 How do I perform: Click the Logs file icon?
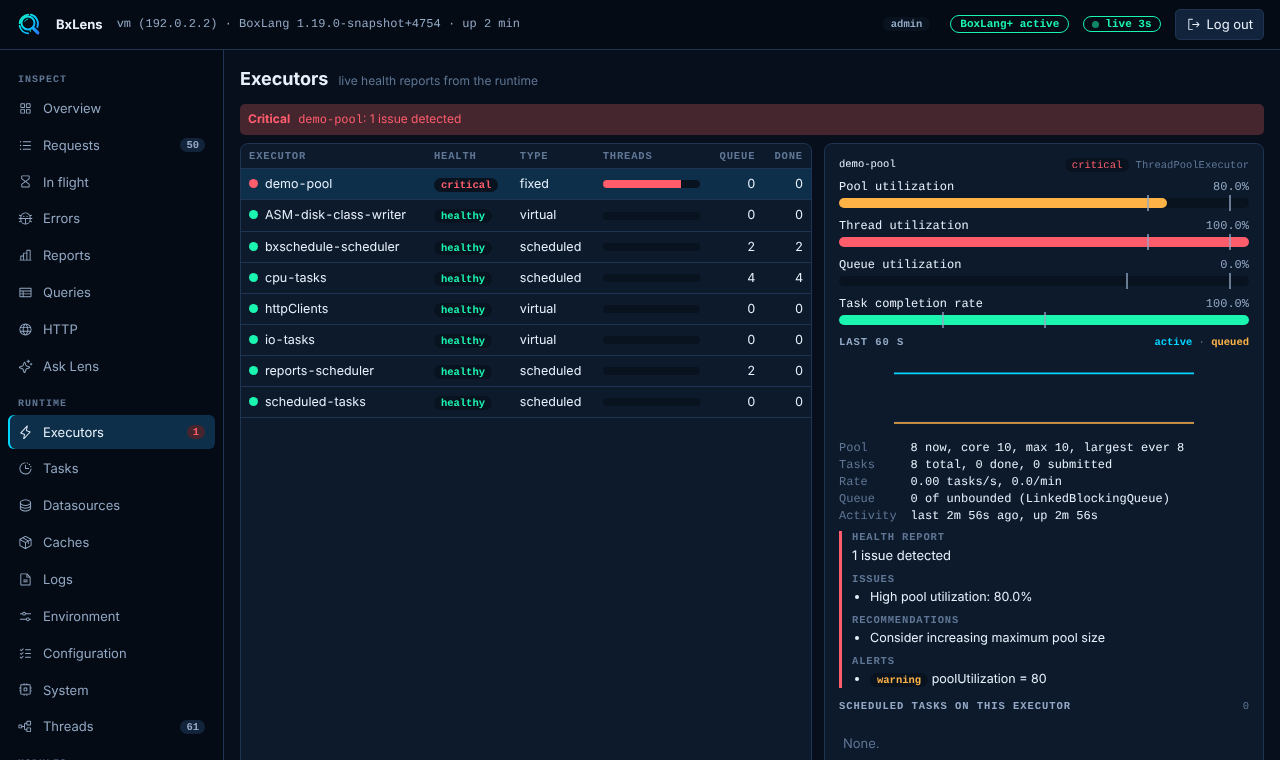click(25, 579)
